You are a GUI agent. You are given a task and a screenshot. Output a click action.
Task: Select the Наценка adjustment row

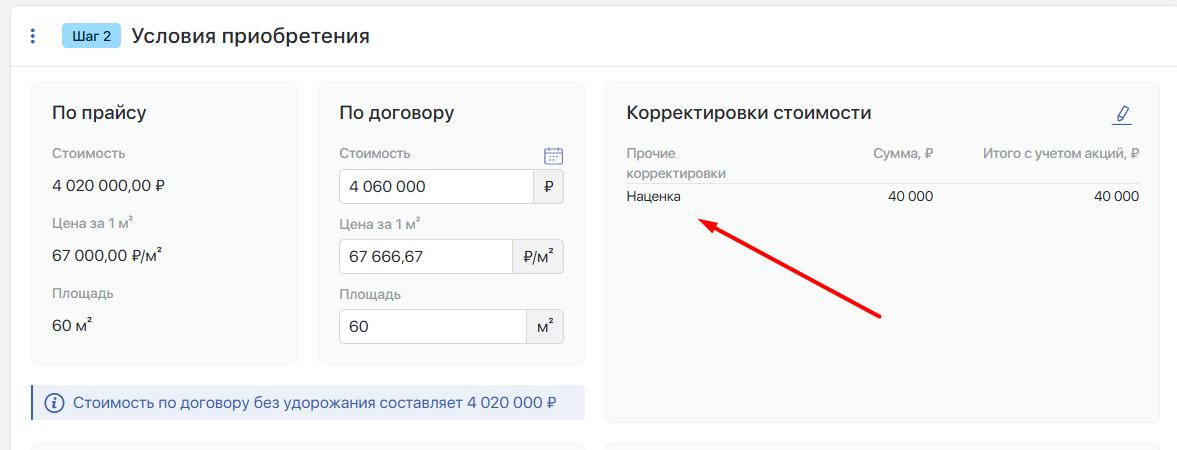[654, 197]
